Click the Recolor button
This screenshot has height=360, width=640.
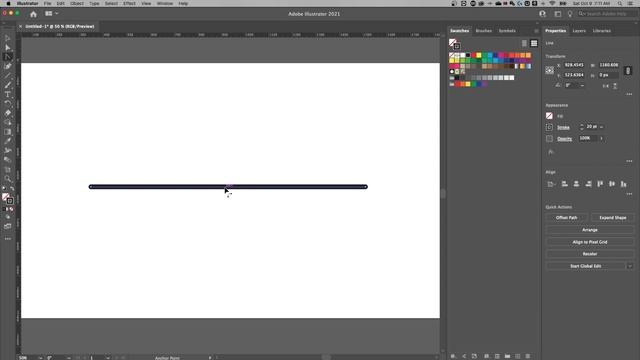(590, 254)
